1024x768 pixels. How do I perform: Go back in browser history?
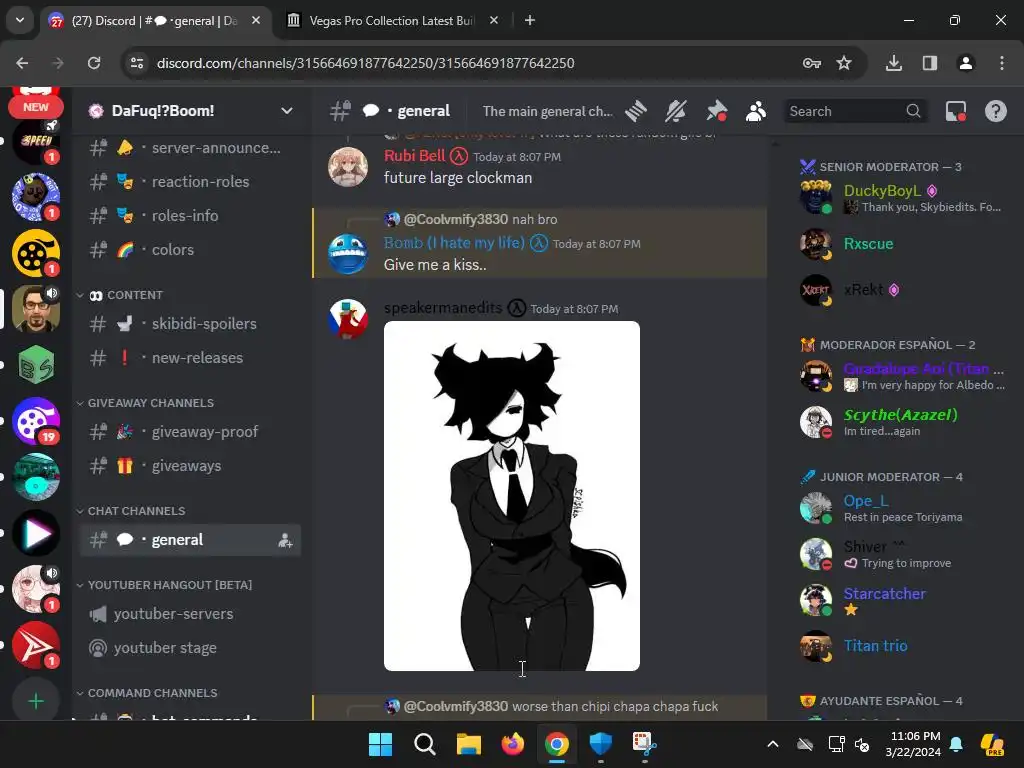click(22, 63)
